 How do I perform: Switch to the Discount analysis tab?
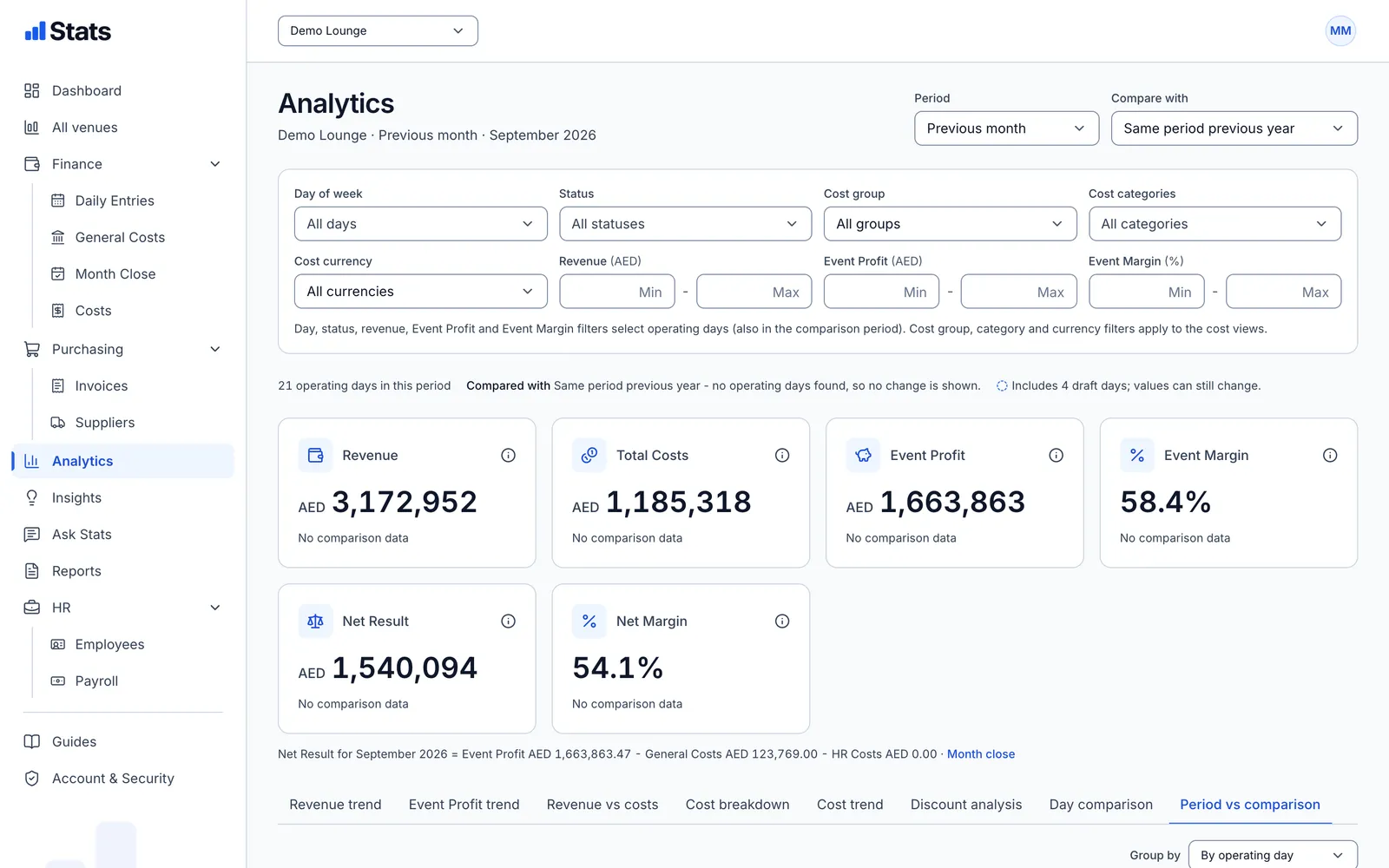pos(966,805)
